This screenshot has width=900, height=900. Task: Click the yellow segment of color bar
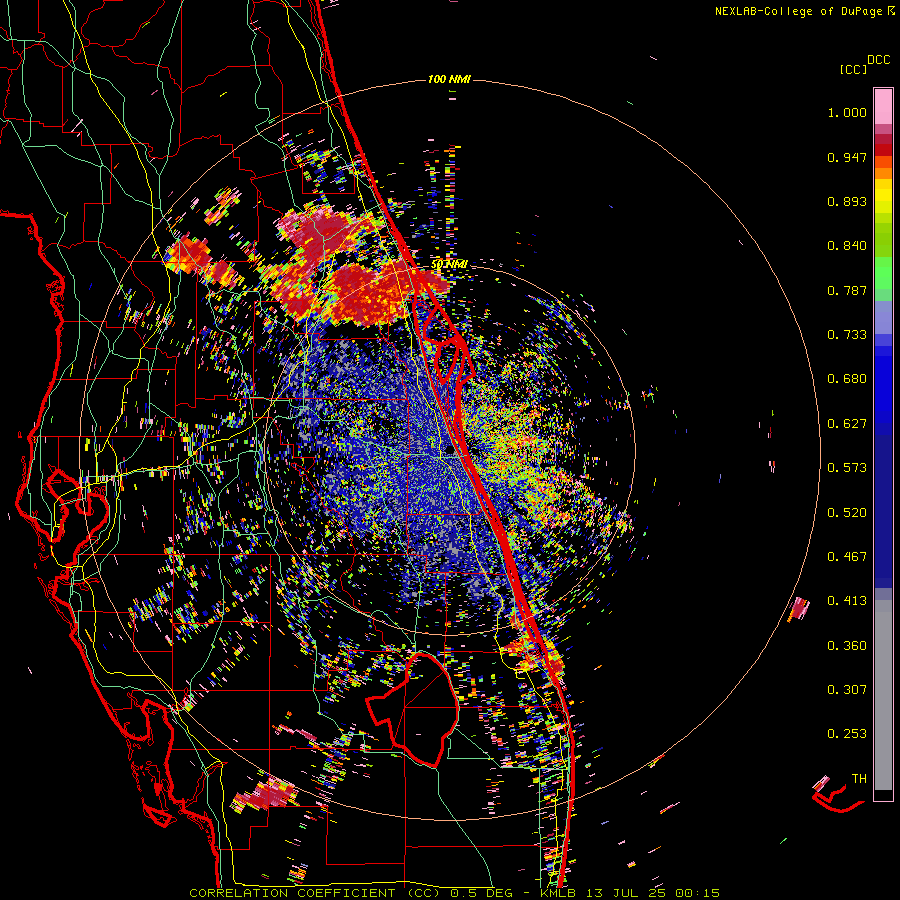[883, 197]
